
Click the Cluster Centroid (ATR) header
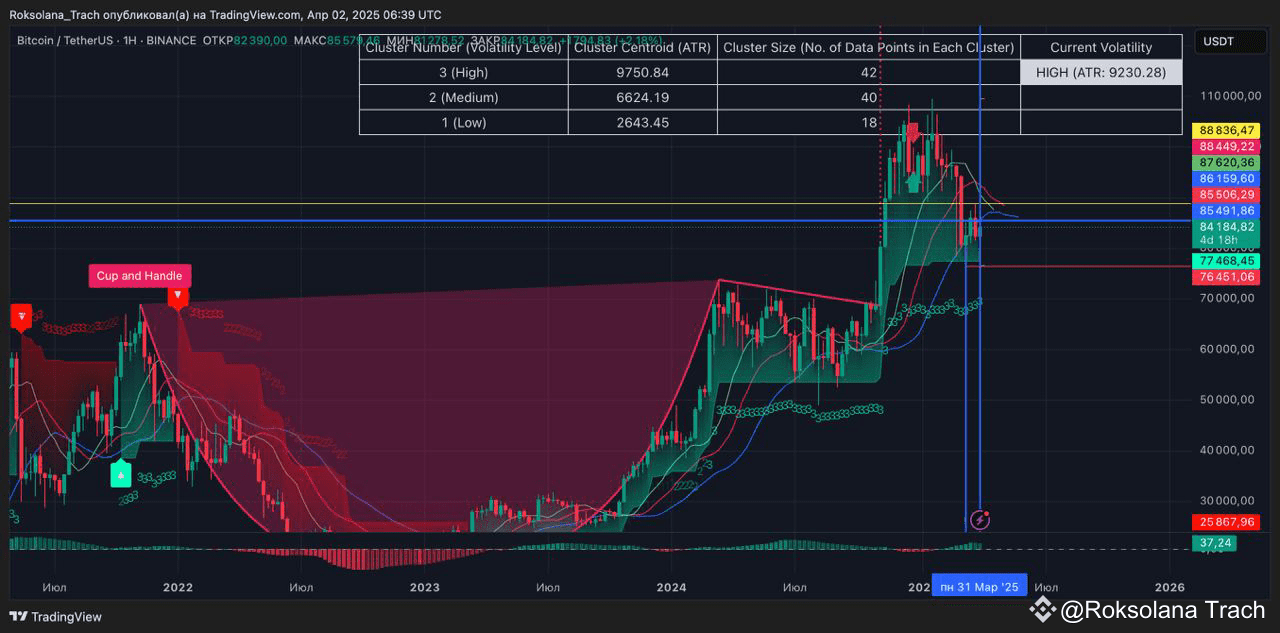[x=643, y=47]
